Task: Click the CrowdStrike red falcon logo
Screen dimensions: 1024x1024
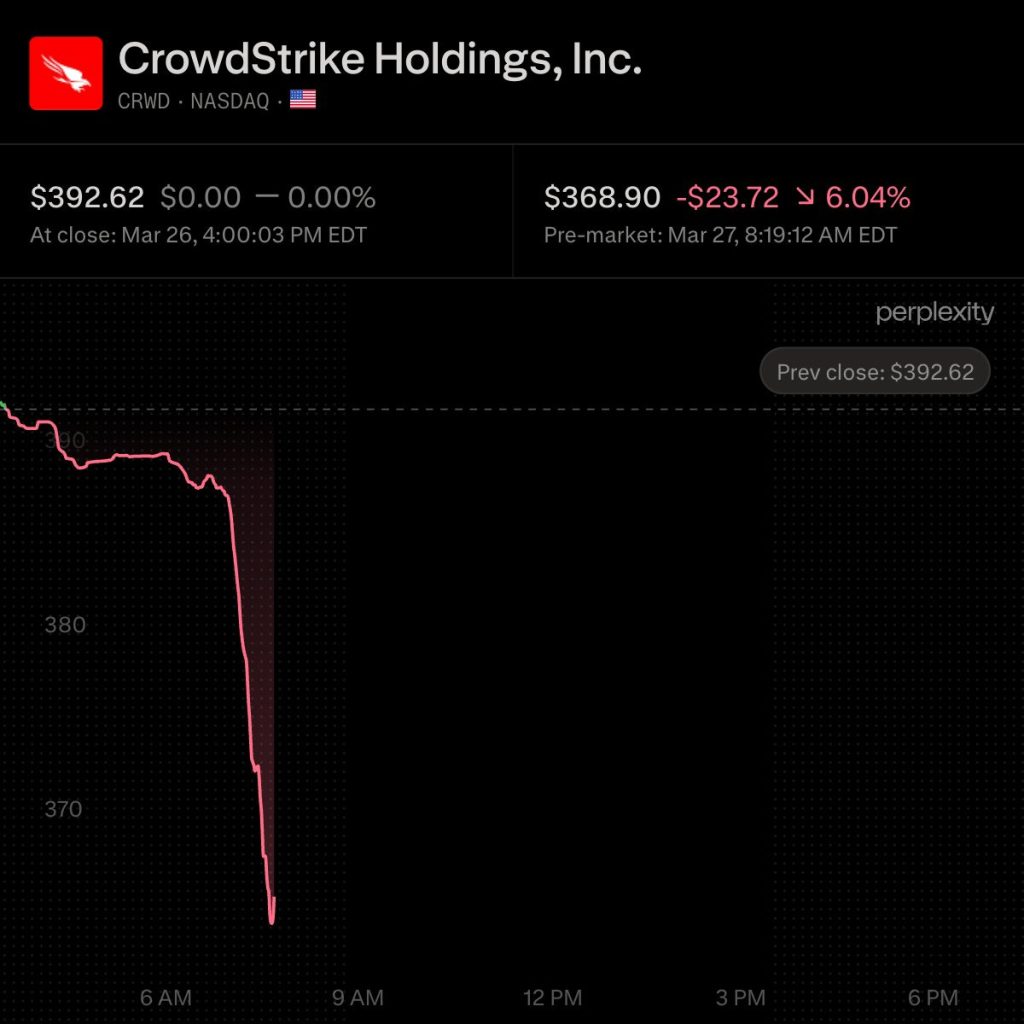Action: [x=66, y=73]
